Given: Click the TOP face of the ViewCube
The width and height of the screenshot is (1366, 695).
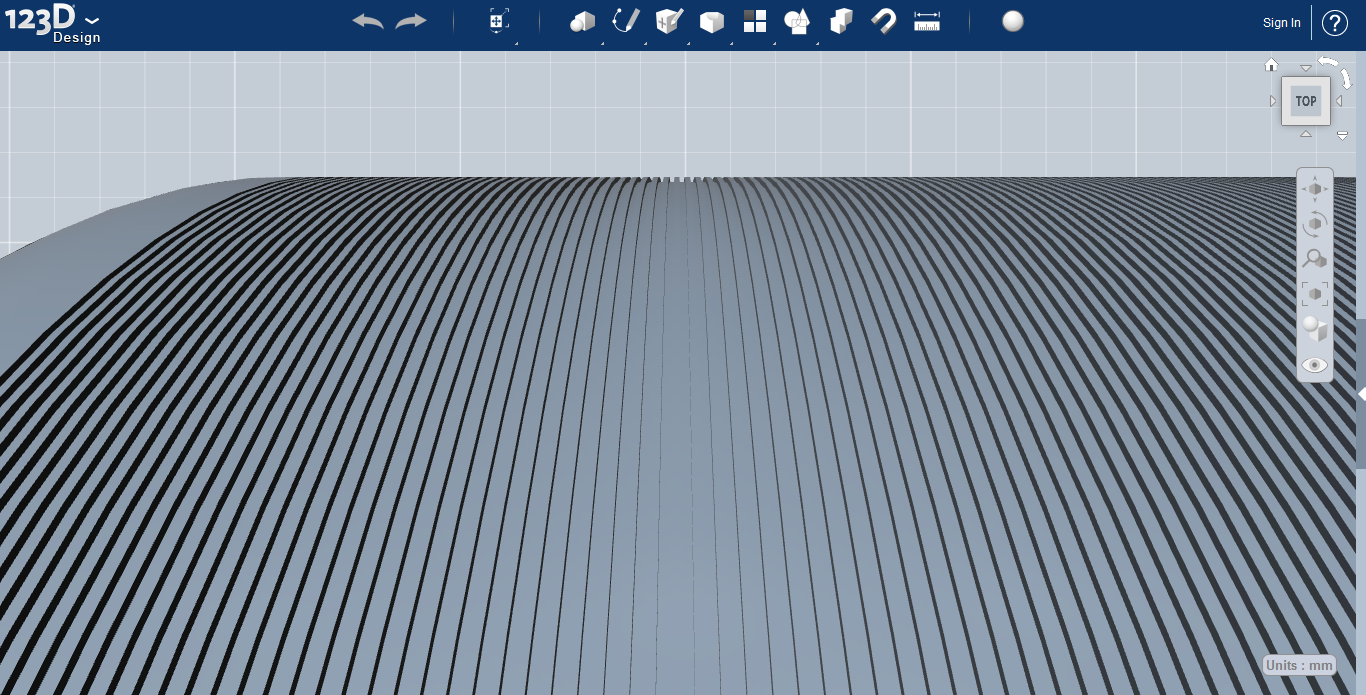Looking at the screenshot, I should pyautogui.click(x=1305, y=100).
